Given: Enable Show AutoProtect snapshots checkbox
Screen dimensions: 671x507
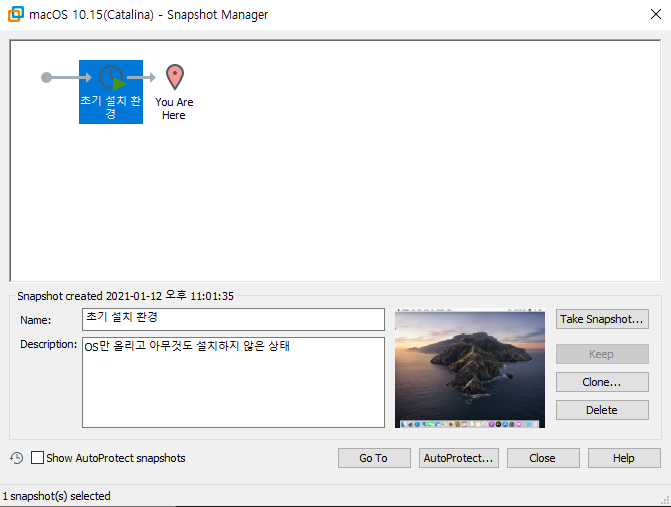Looking at the screenshot, I should pos(38,458).
